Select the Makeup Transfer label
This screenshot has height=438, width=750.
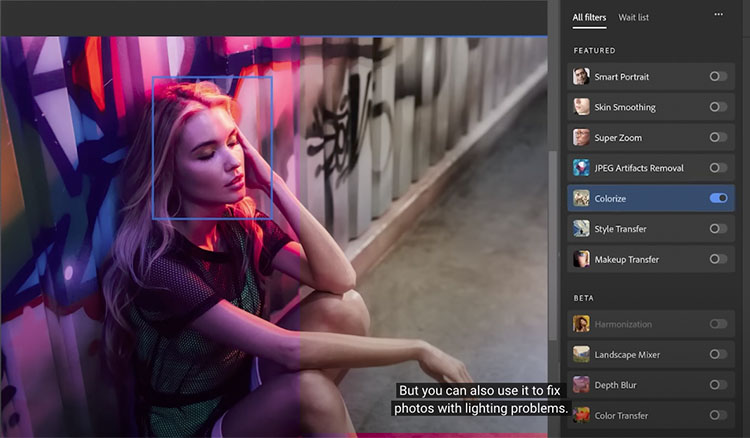[x=627, y=260]
